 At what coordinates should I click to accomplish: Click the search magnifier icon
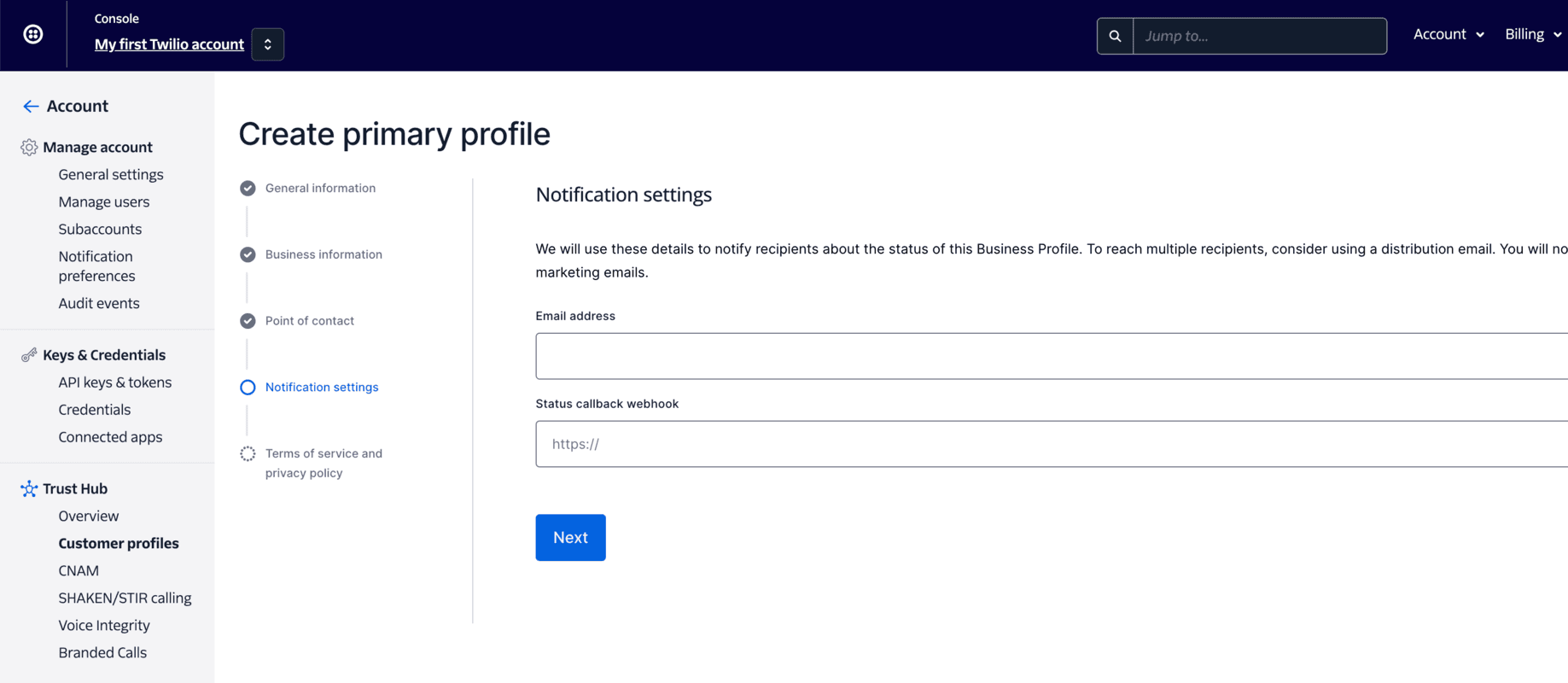[x=1115, y=36]
